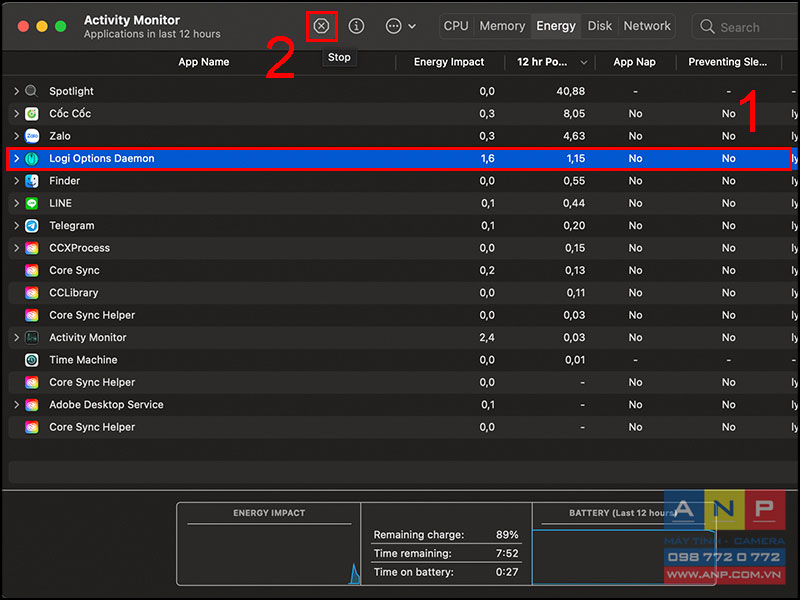Click the red close window button
Viewport: 800px width, 600px height.
pyautogui.click(x=23, y=27)
